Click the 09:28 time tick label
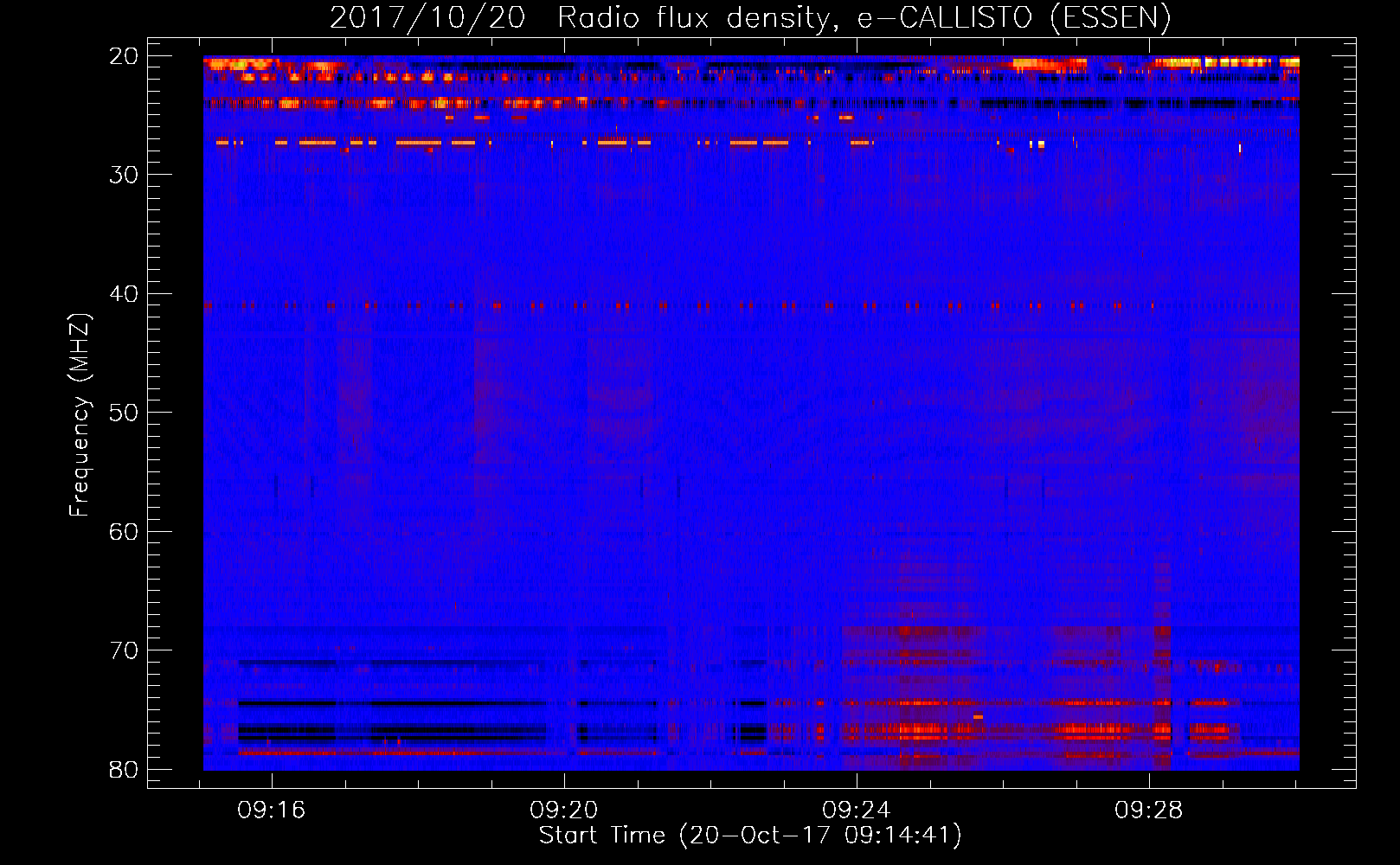This screenshot has width=1400, height=865. pos(1149,811)
